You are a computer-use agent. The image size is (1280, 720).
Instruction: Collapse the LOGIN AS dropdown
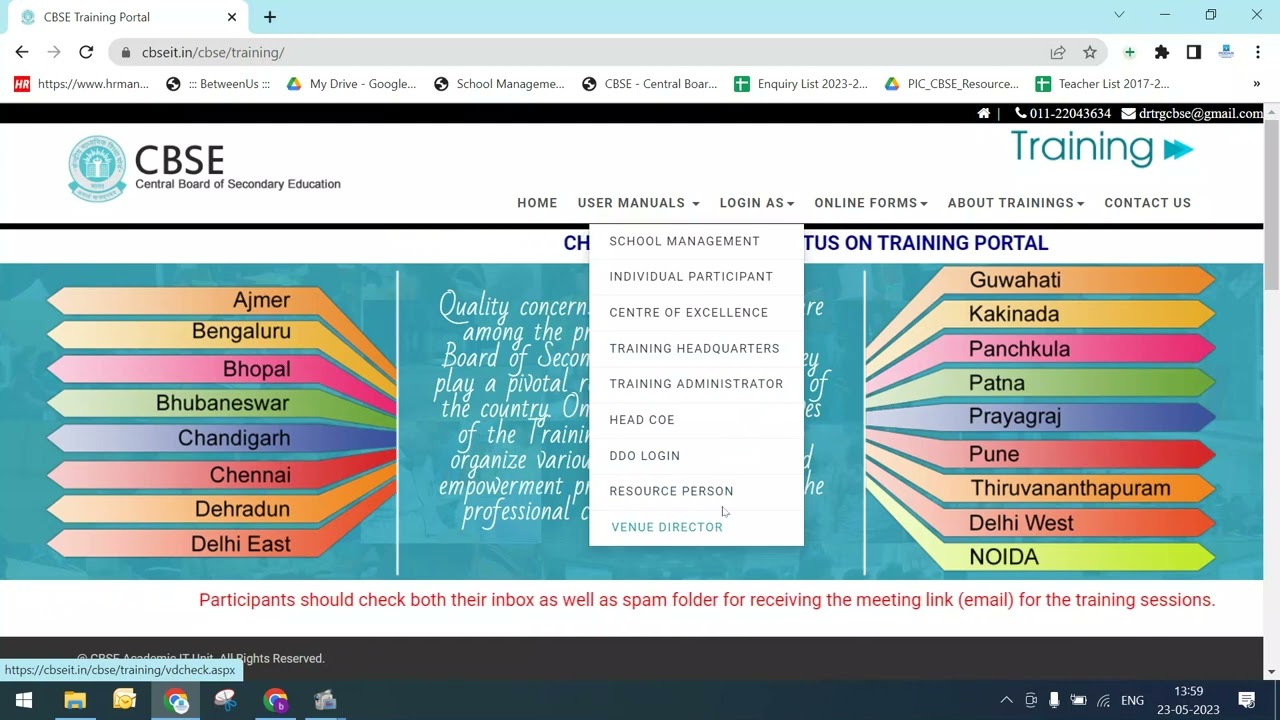click(756, 203)
